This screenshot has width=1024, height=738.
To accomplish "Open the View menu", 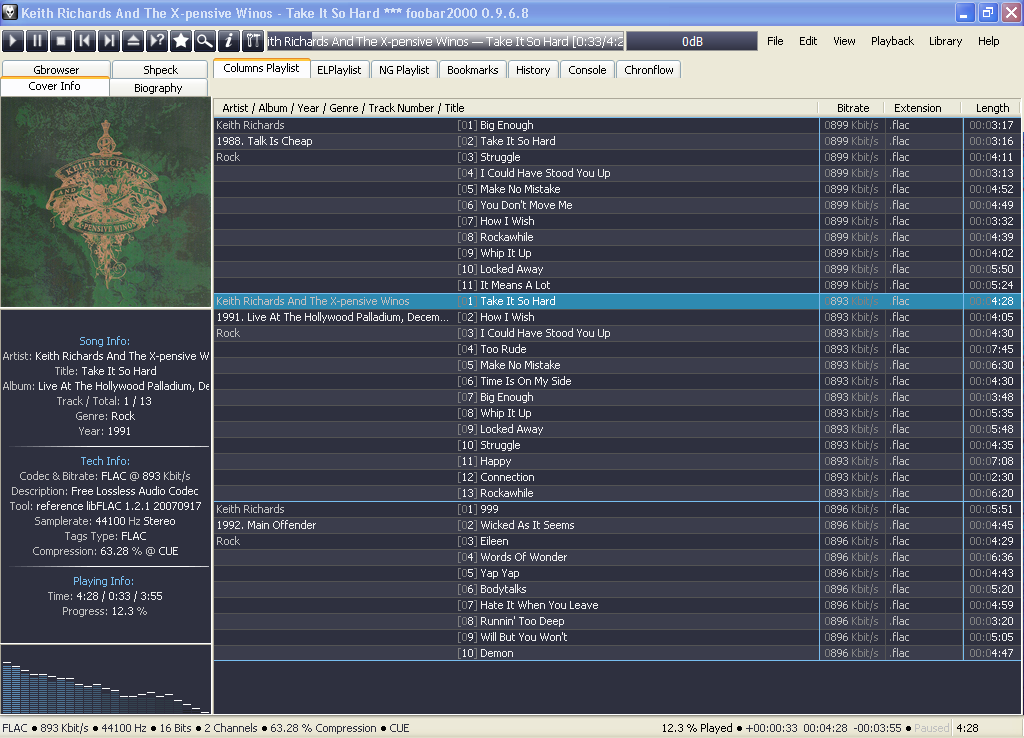I will point(844,41).
